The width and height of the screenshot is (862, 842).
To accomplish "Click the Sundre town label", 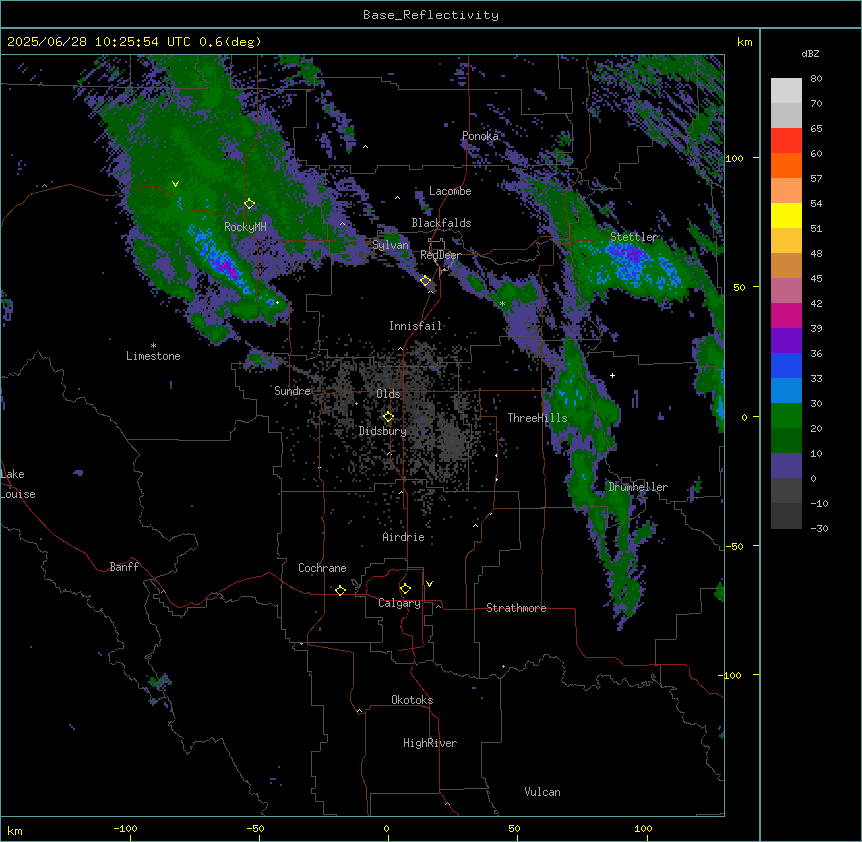I will pyautogui.click(x=292, y=391).
